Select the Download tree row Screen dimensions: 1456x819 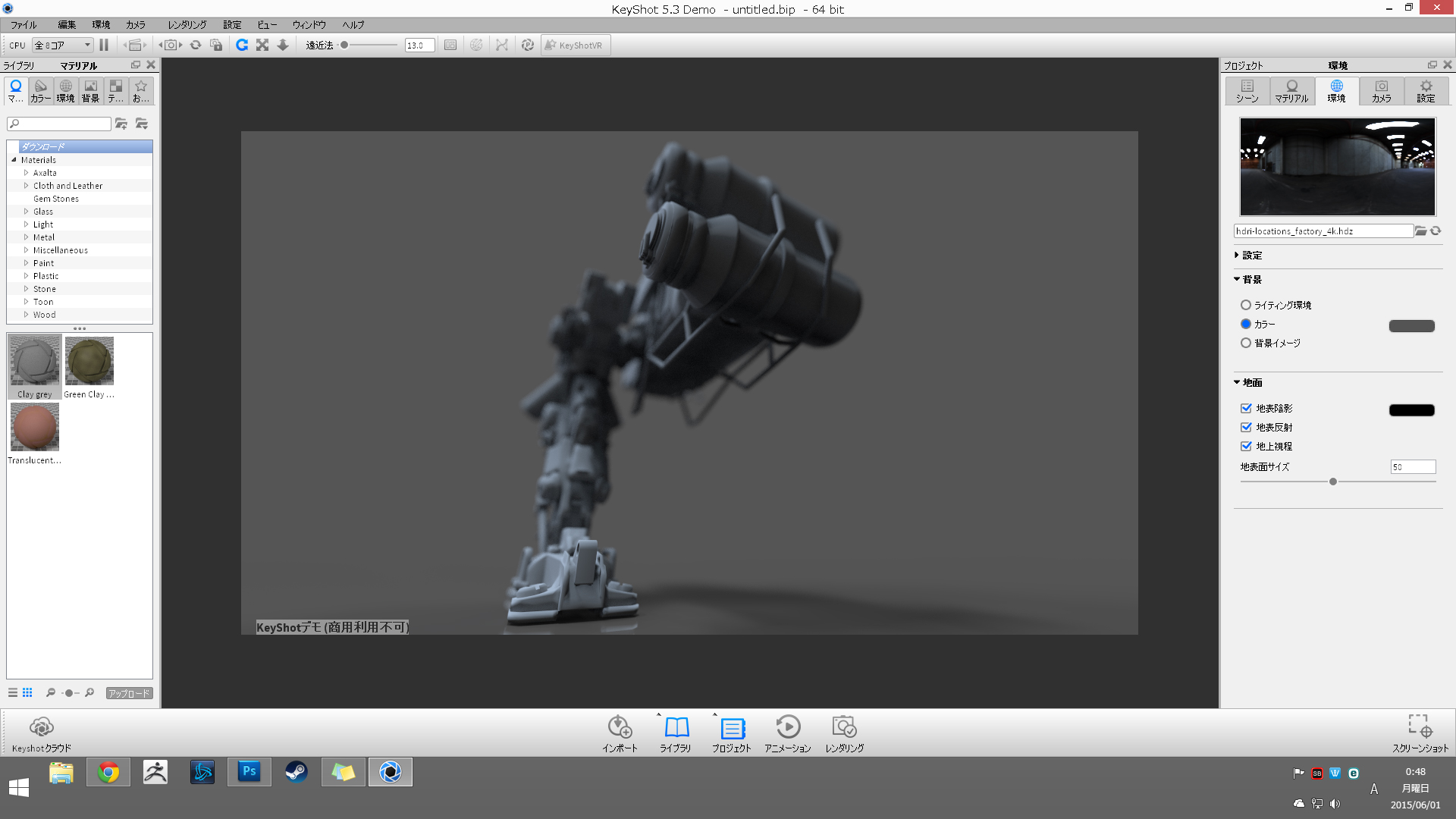80,146
